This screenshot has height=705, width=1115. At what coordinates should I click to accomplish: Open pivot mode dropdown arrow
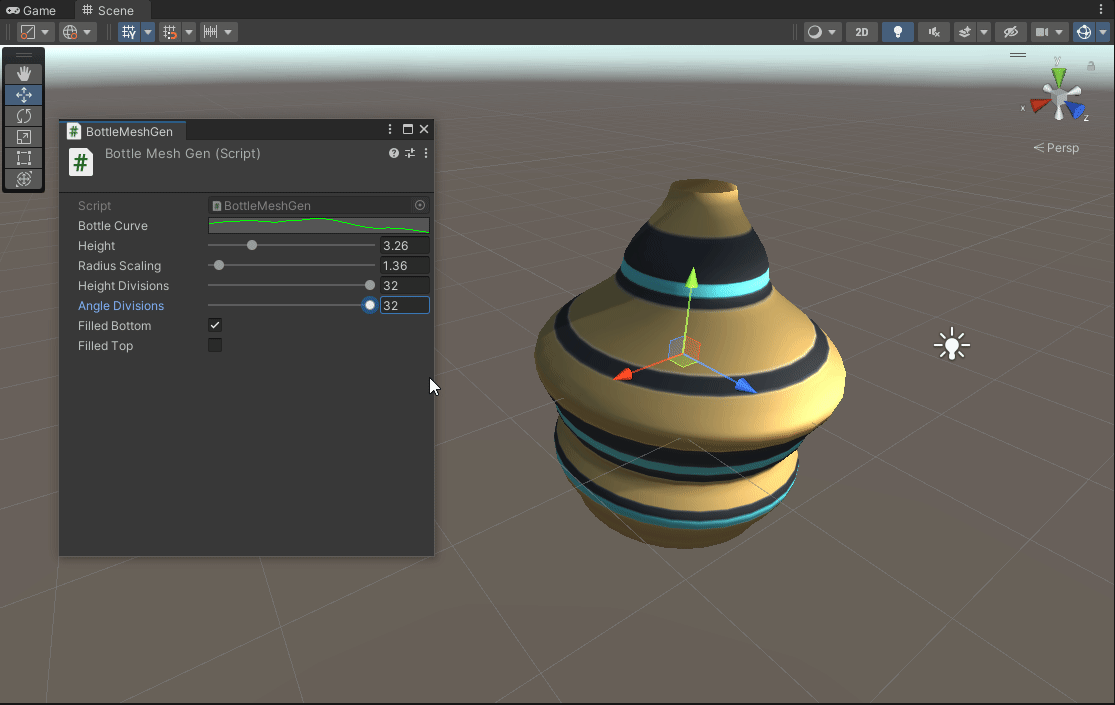(x=45, y=32)
